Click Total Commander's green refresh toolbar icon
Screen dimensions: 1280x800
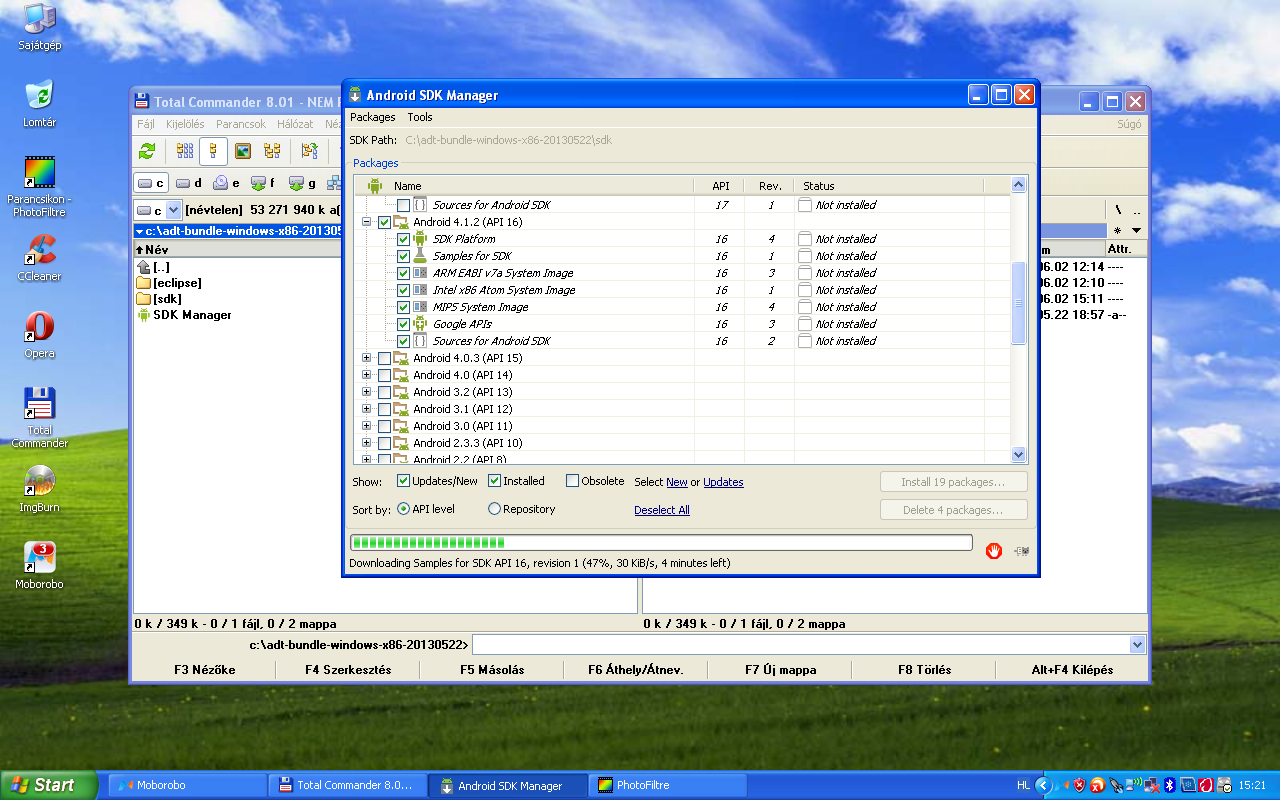click(x=147, y=151)
